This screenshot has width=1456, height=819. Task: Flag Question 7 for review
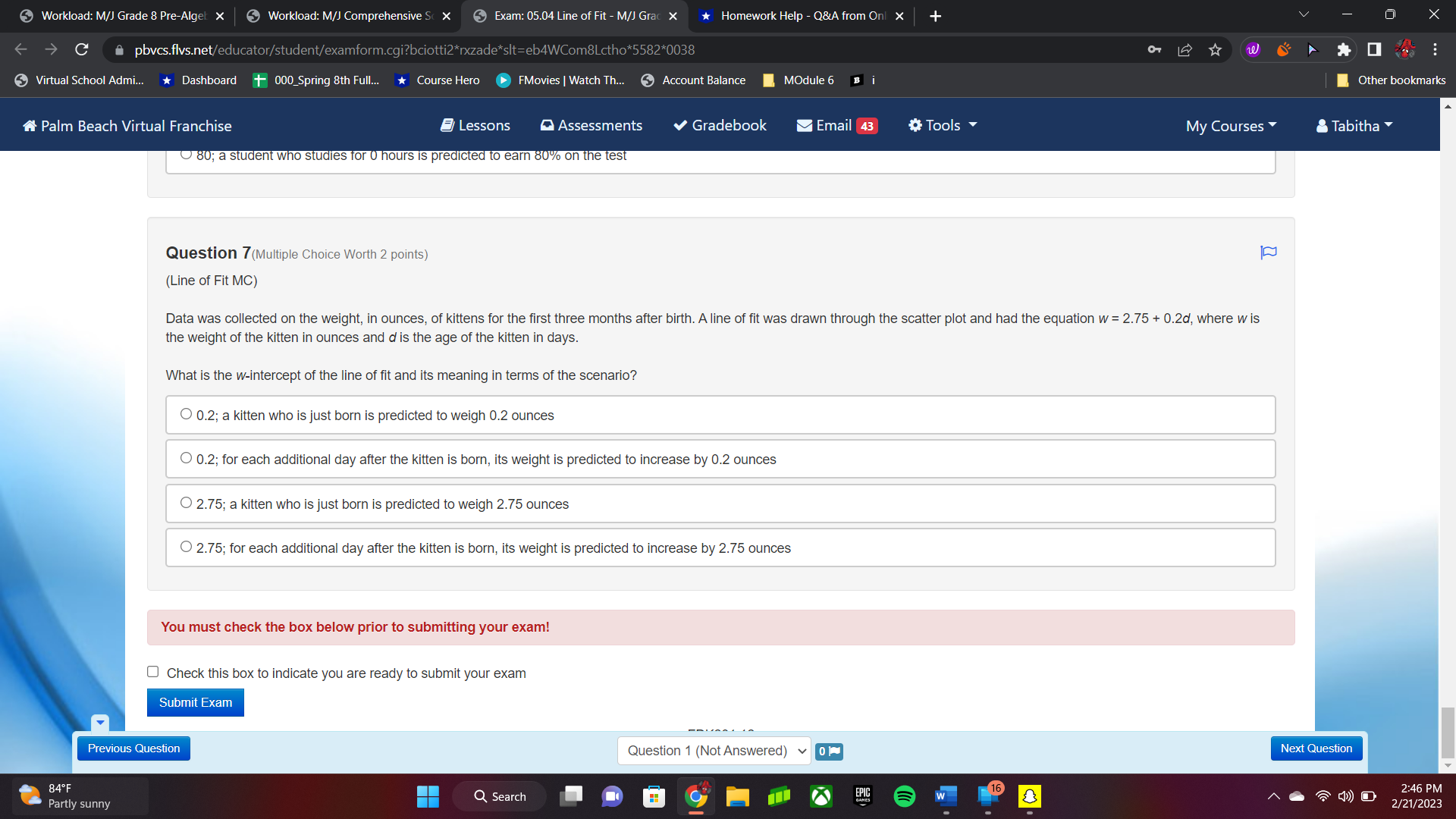point(1268,253)
